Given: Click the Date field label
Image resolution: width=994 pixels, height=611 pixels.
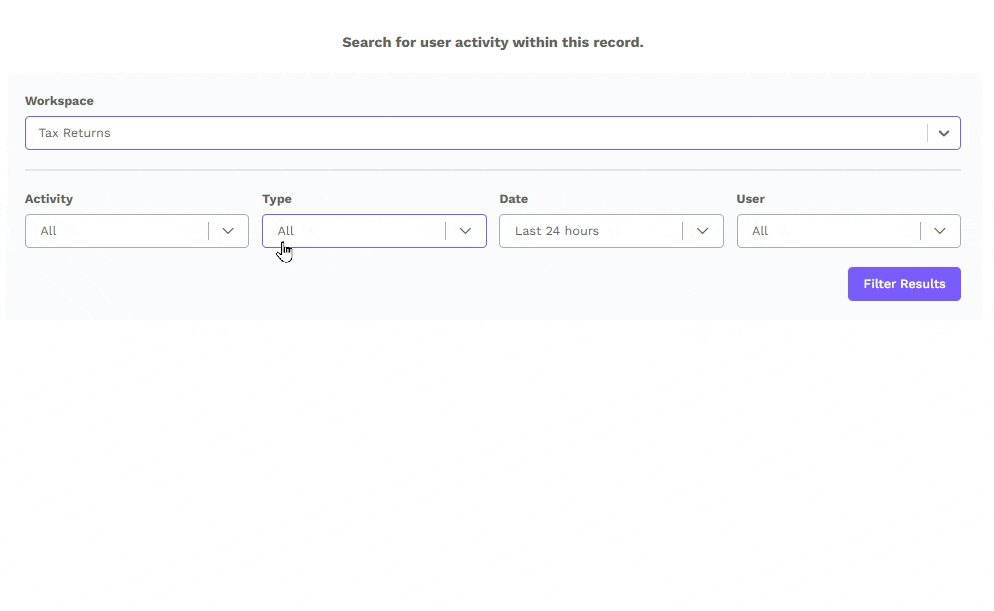Looking at the screenshot, I should (x=513, y=199).
